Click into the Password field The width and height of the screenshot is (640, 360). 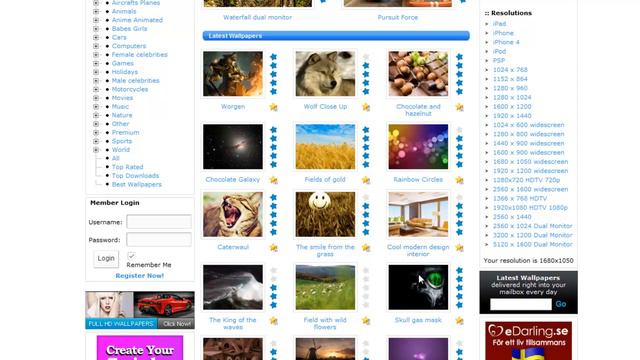(x=159, y=239)
